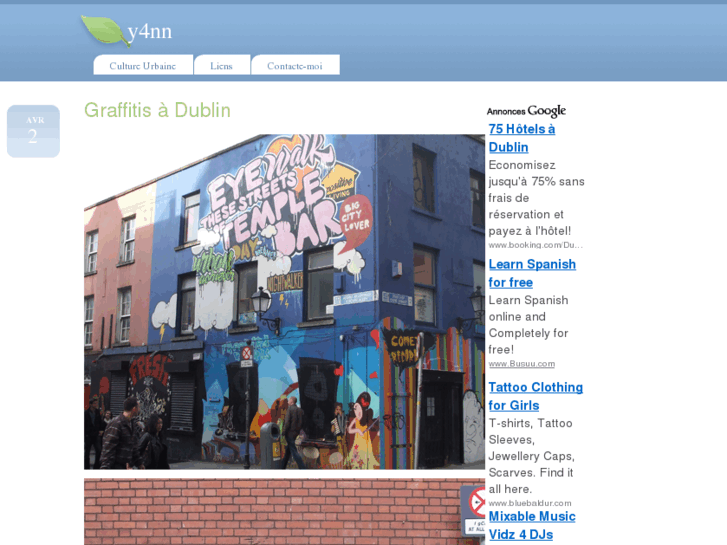Visit the www.bluebaldur.com ad URL
Image resolution: width=727 pixels, height=545 pixels.
click(x=530, y=503)
